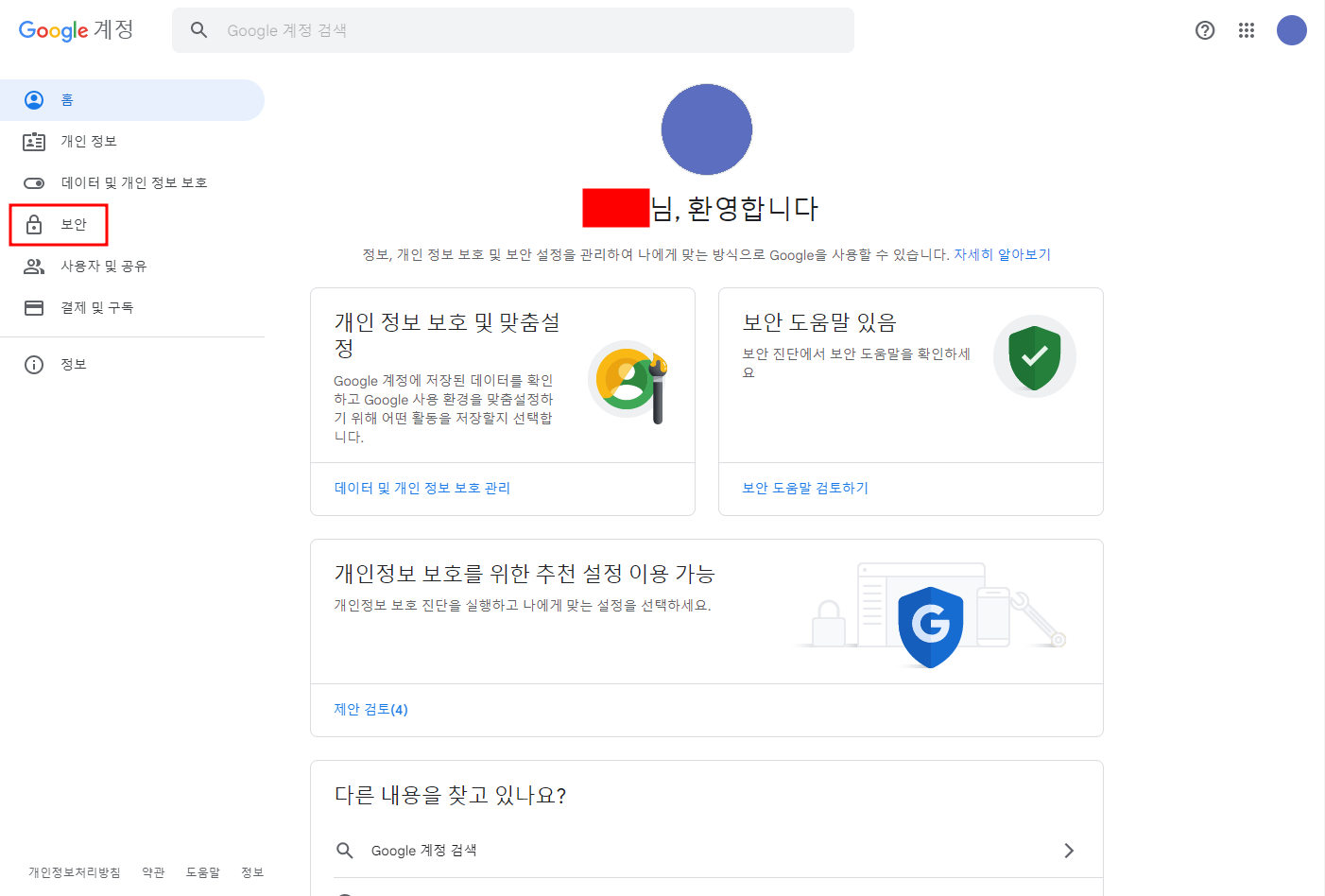The width and height of the screenshot is (1325, 896).
Task: Open 정보 menu item in sidebar
Action: click(132, 365)
